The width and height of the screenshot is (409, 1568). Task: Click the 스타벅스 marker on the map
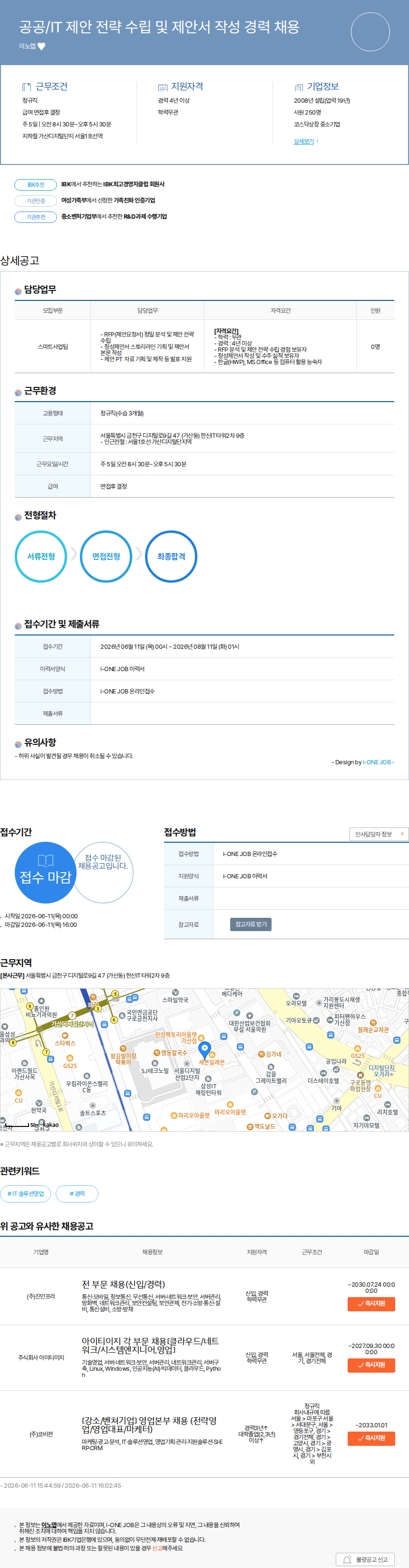point(65,1035)
